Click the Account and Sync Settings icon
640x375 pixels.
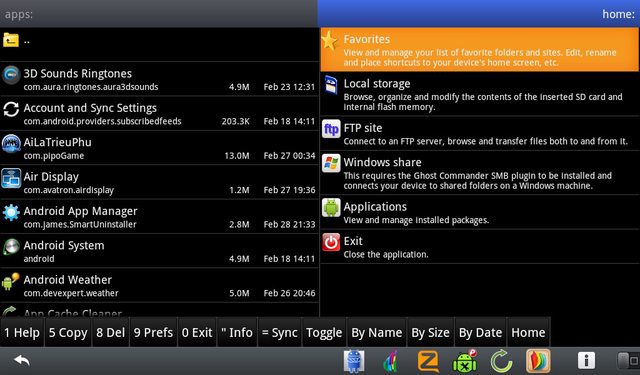(x=11, y=109)
